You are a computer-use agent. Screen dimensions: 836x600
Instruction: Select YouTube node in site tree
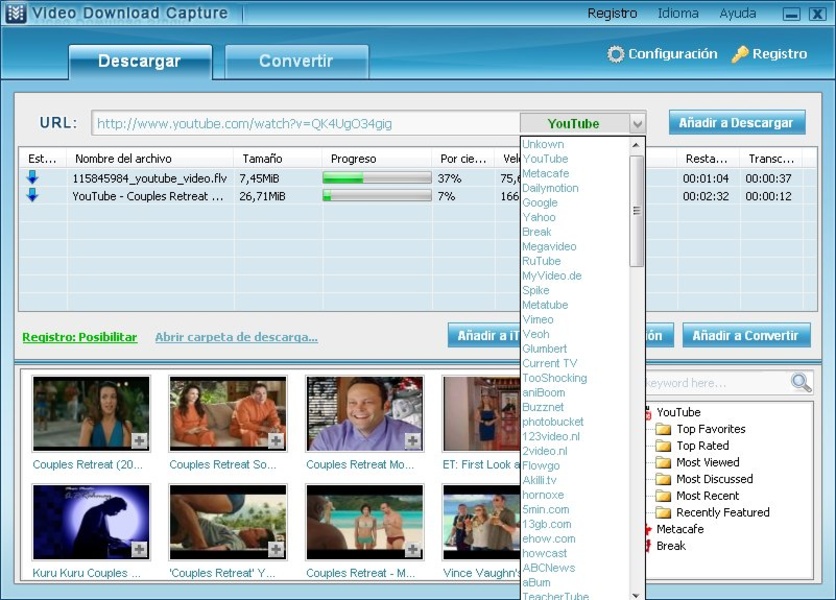click(x=678, y=412)
